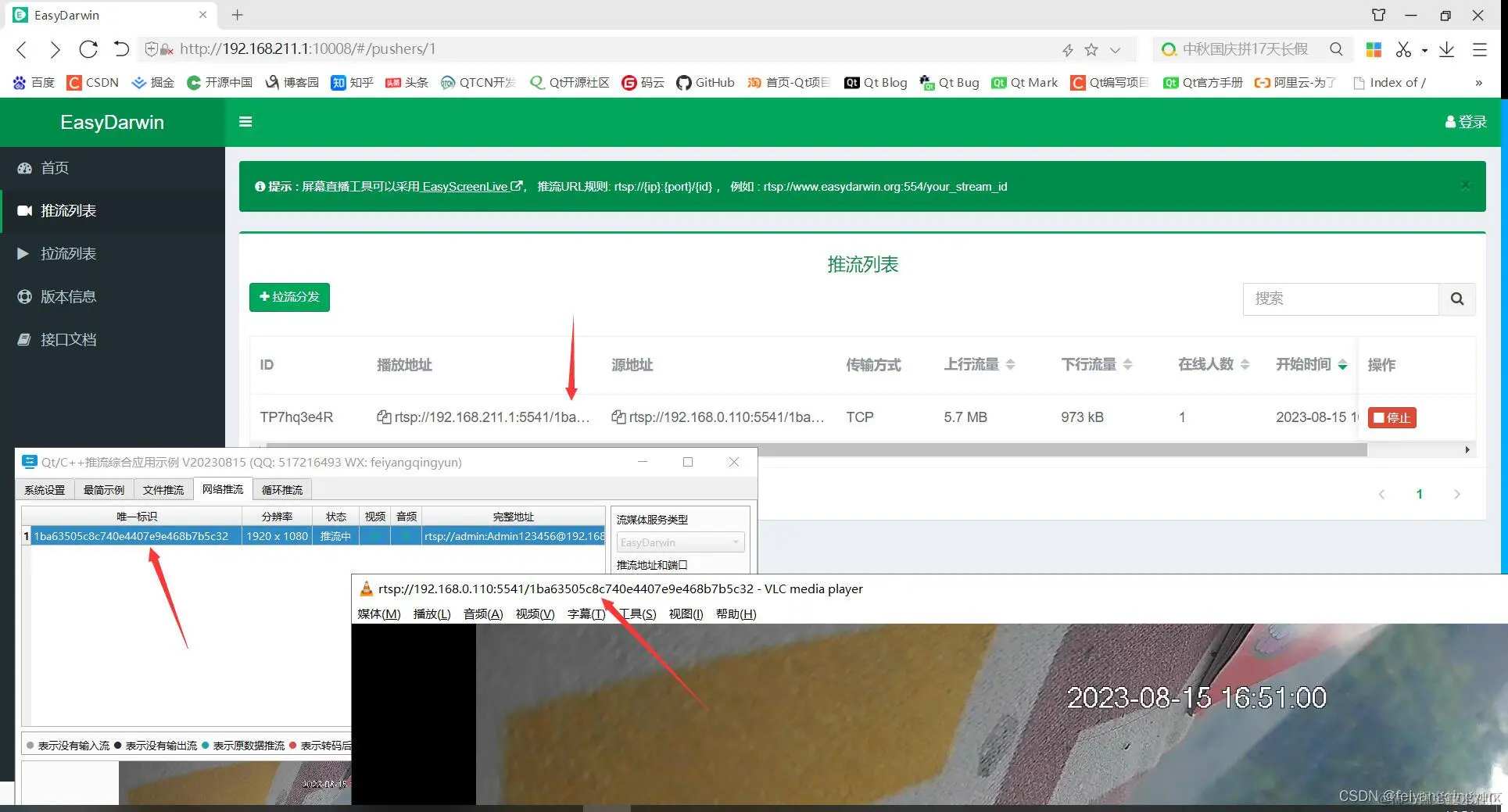Open the 媒体(M) menu in VLC
The image size is (1508, 812).
click(x=378, y=613)
